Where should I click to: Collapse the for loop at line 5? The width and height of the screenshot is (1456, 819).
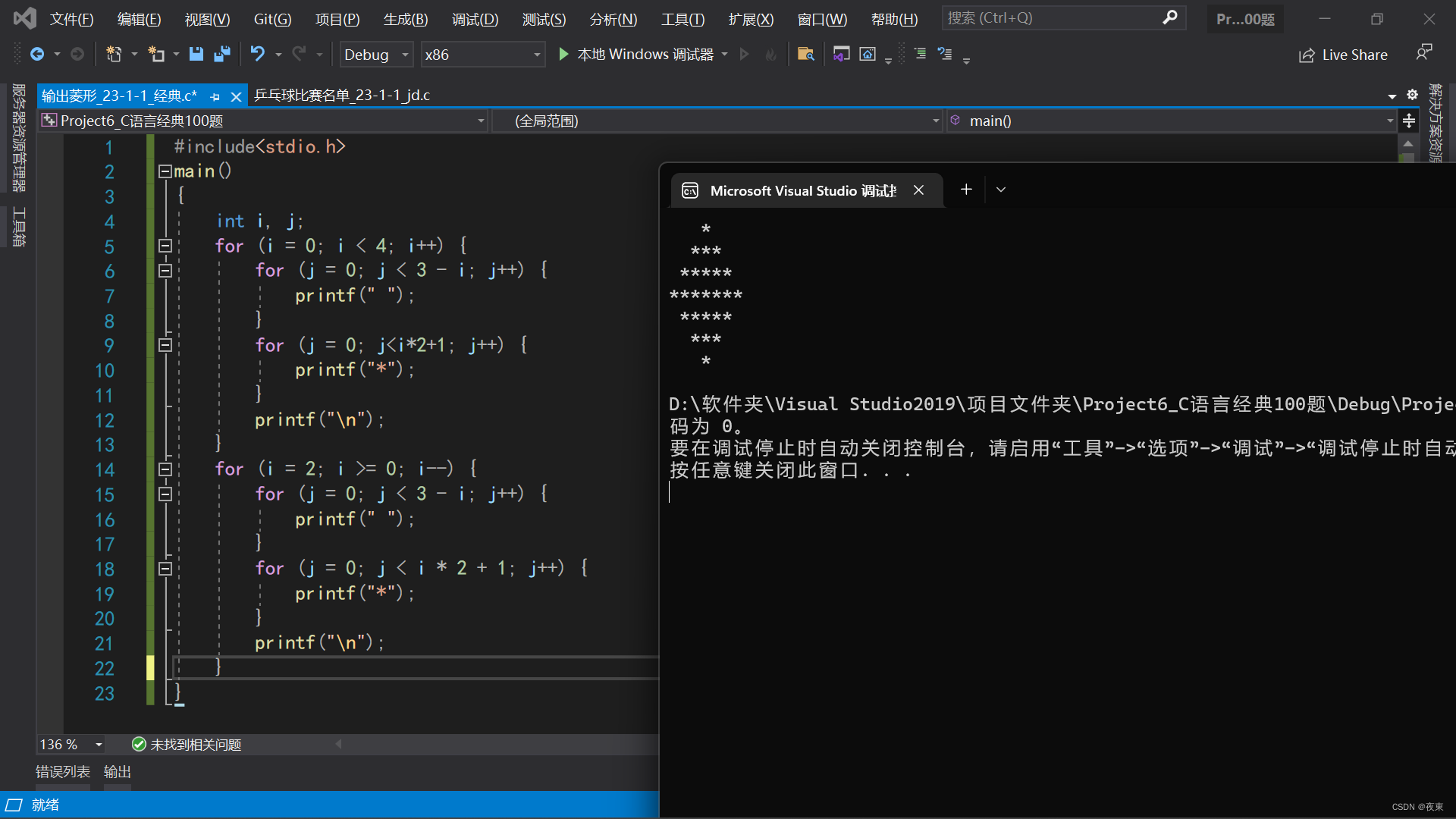(x=165, y=246)
